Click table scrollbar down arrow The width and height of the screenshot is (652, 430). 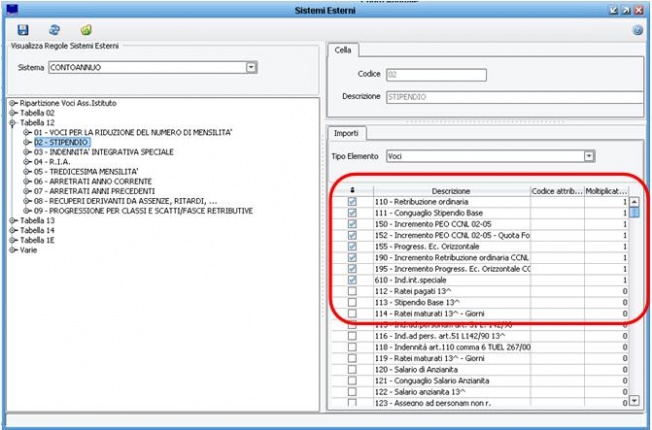[634, 401]
